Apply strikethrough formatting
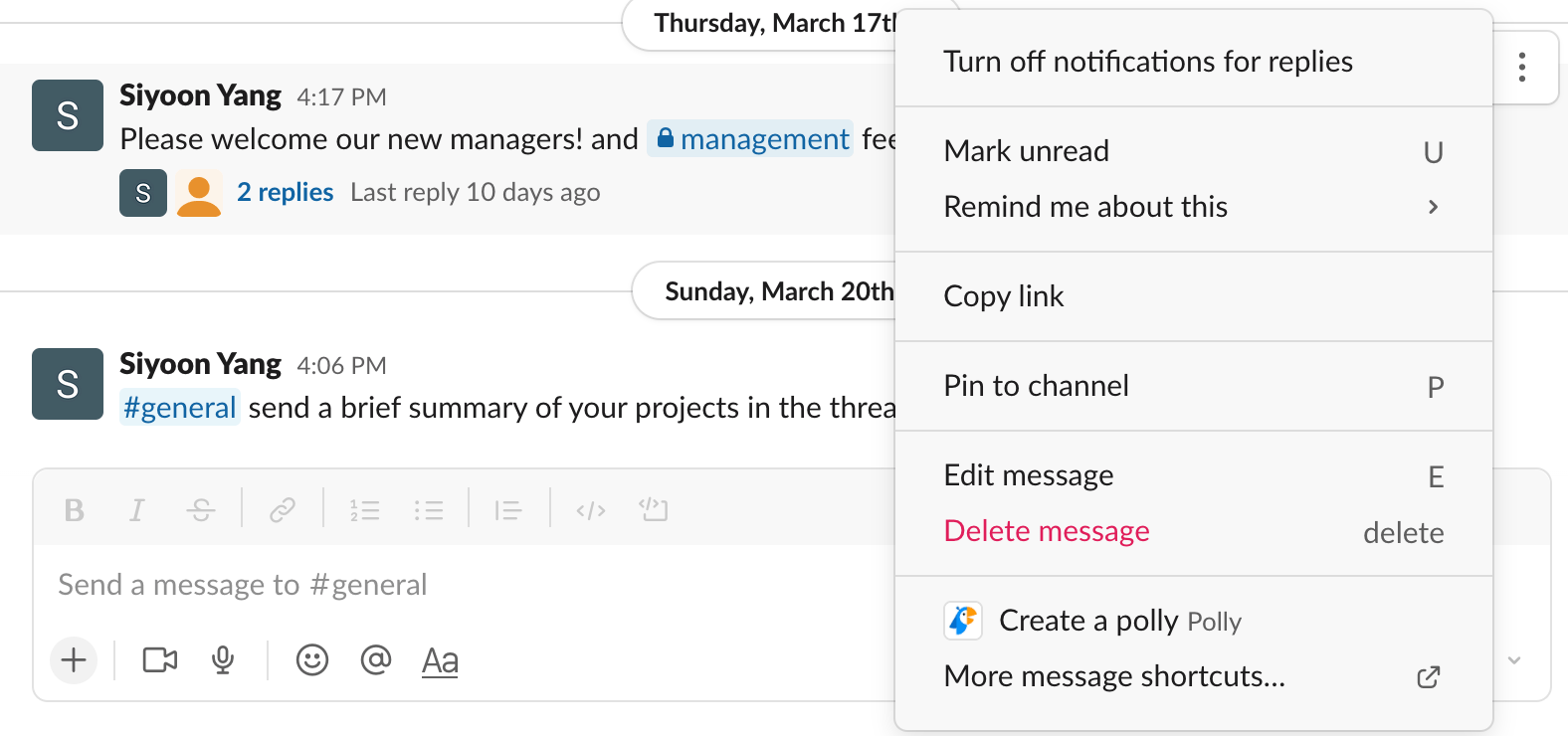The width and height of the screenshot is (1568, 736). coord(201,509)
